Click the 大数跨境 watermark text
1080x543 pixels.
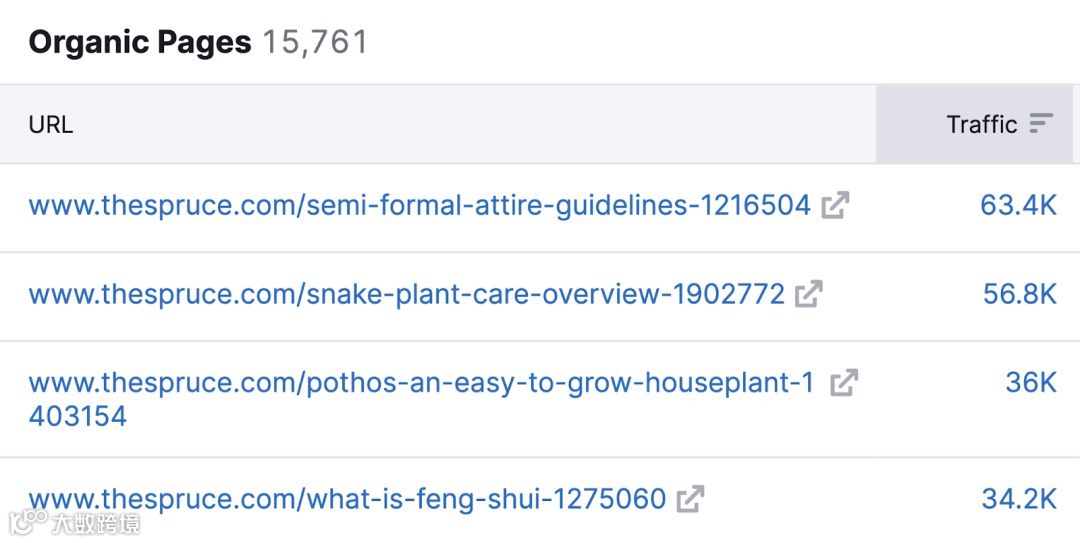pyautogui.click(x=96, y=523)
